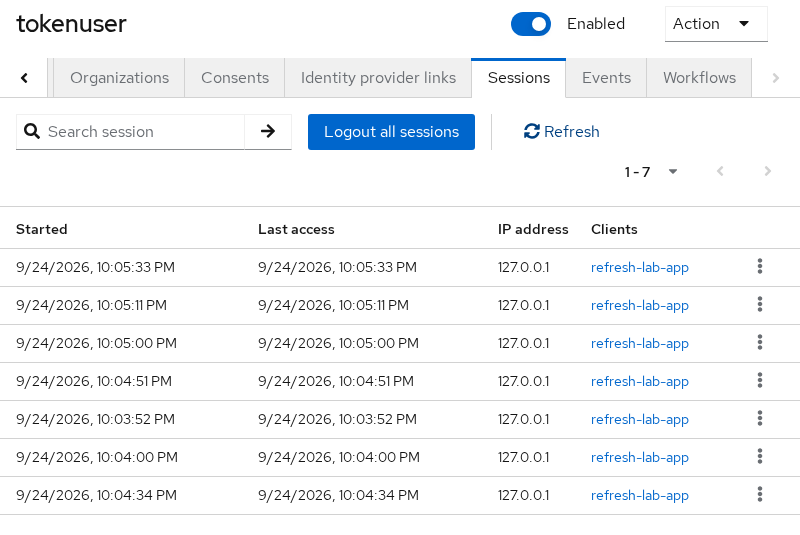Go to the Workflows tab

point(699,78)
